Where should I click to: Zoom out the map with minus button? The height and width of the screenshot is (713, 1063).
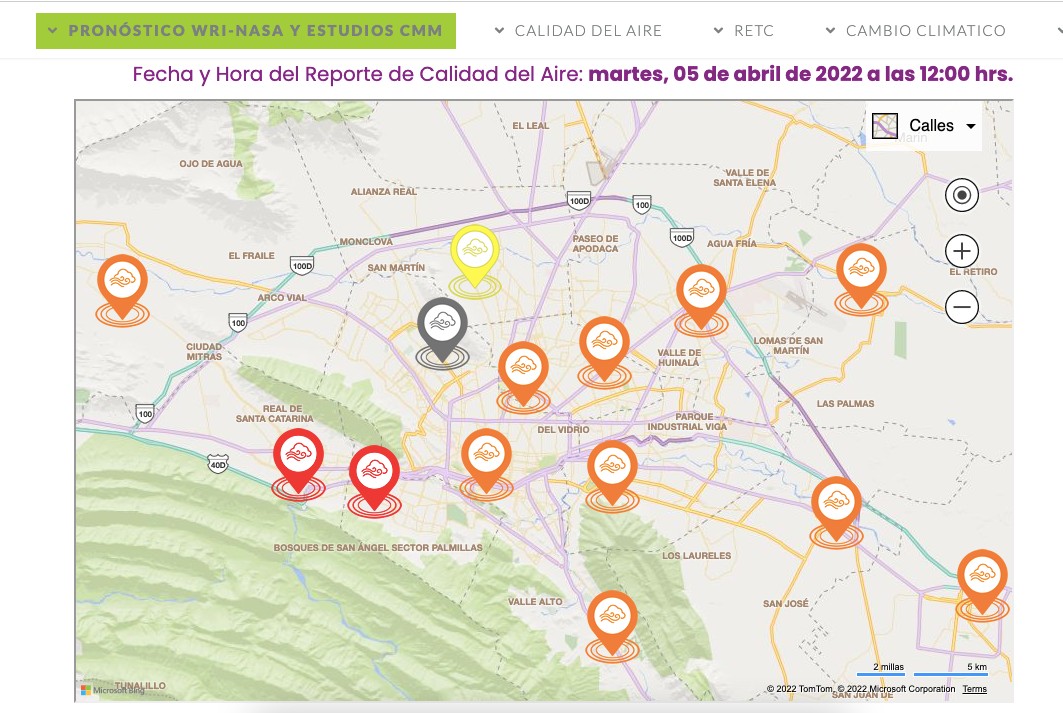point(962,307)
